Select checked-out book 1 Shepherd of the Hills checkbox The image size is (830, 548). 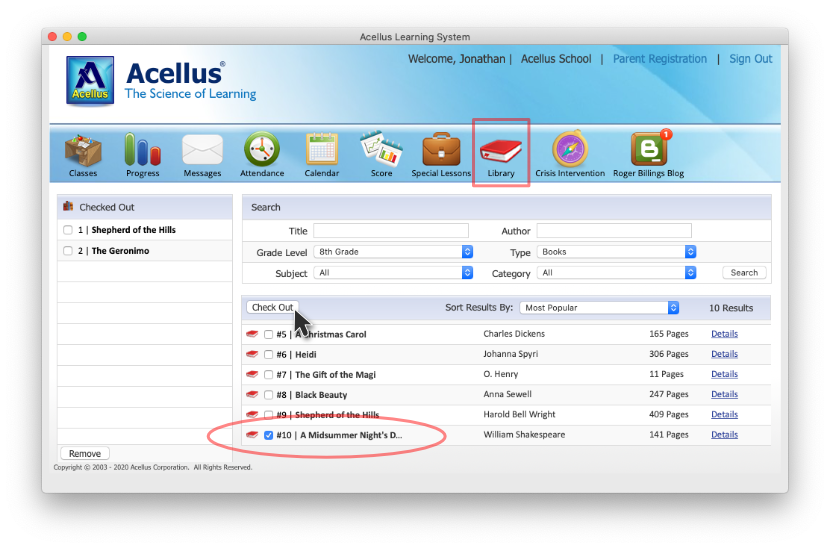68,230
